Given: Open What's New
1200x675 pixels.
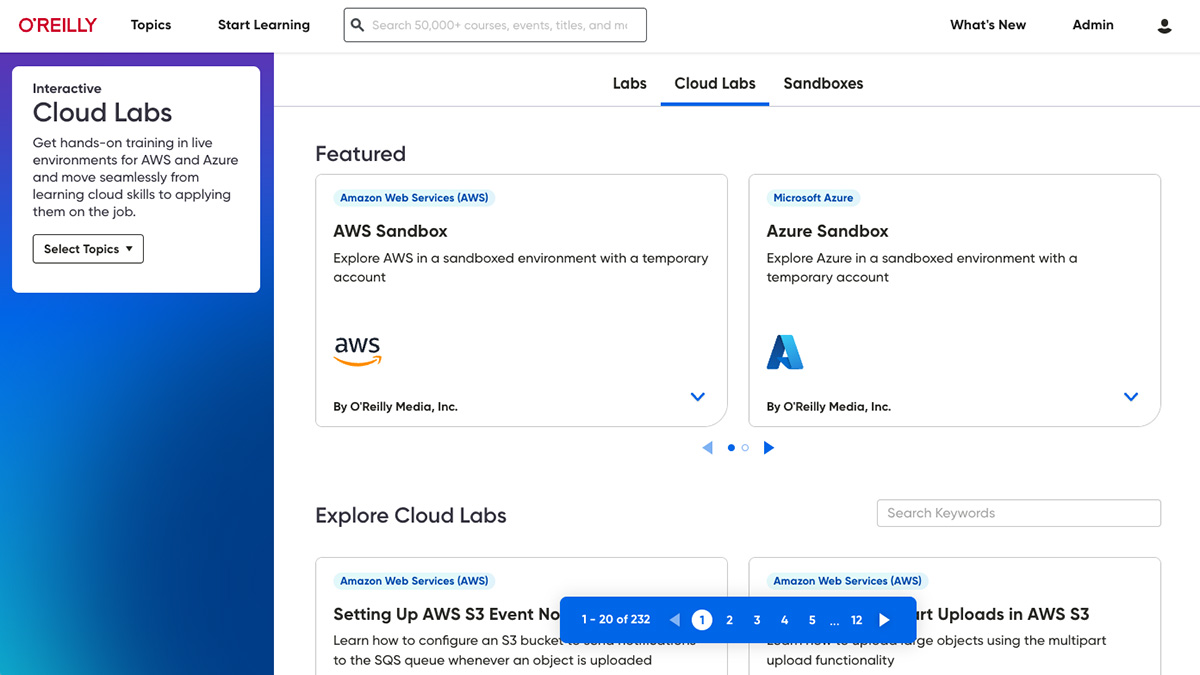Looking at the screenshot, I should tap(988, 25).
